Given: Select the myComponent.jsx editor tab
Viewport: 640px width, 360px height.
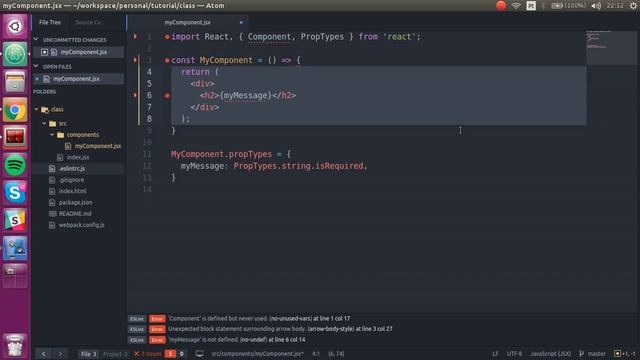Looking at the screenshot, I should pos(188,22).
